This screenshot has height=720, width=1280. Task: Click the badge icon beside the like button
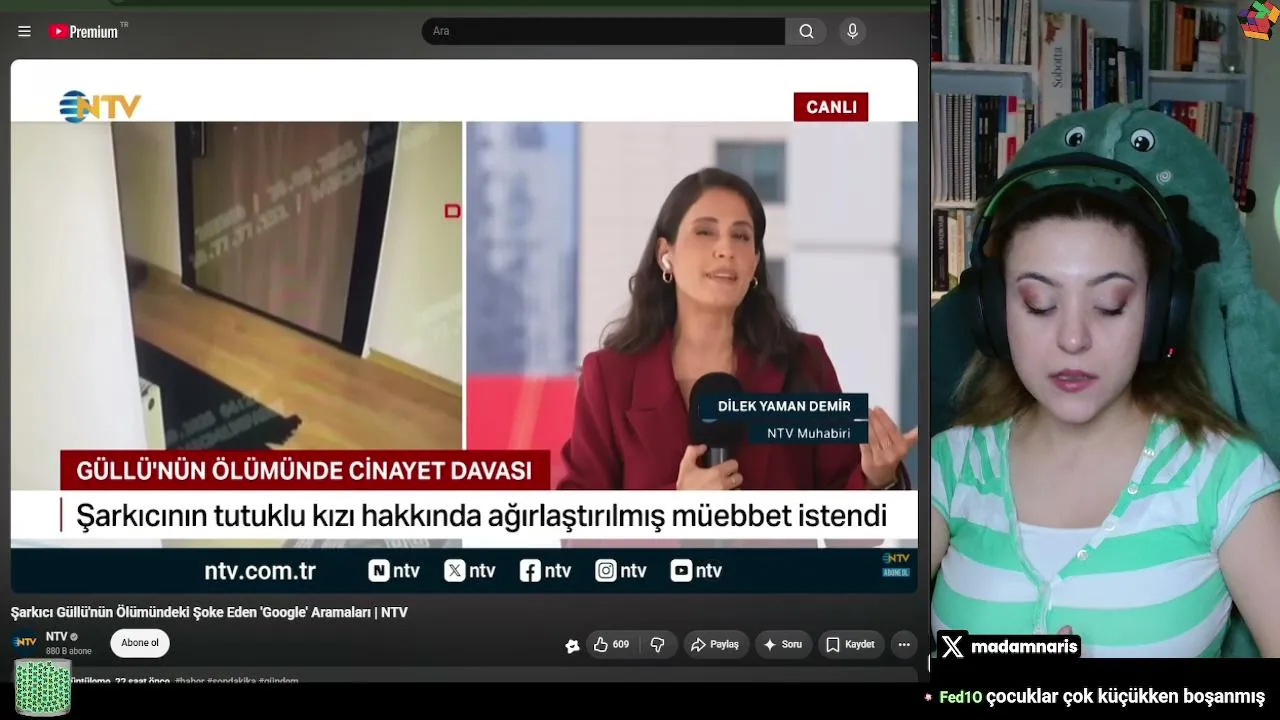click(572, 646)
